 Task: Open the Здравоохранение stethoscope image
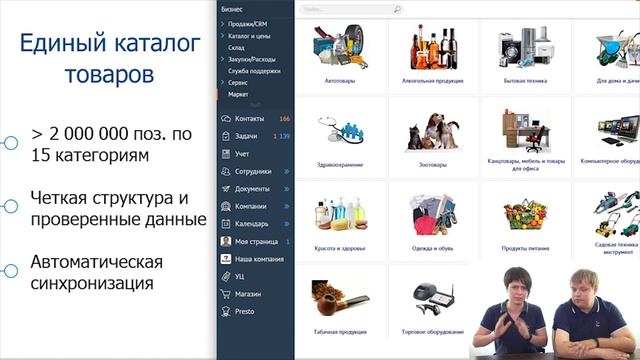(x=340, y=130)
